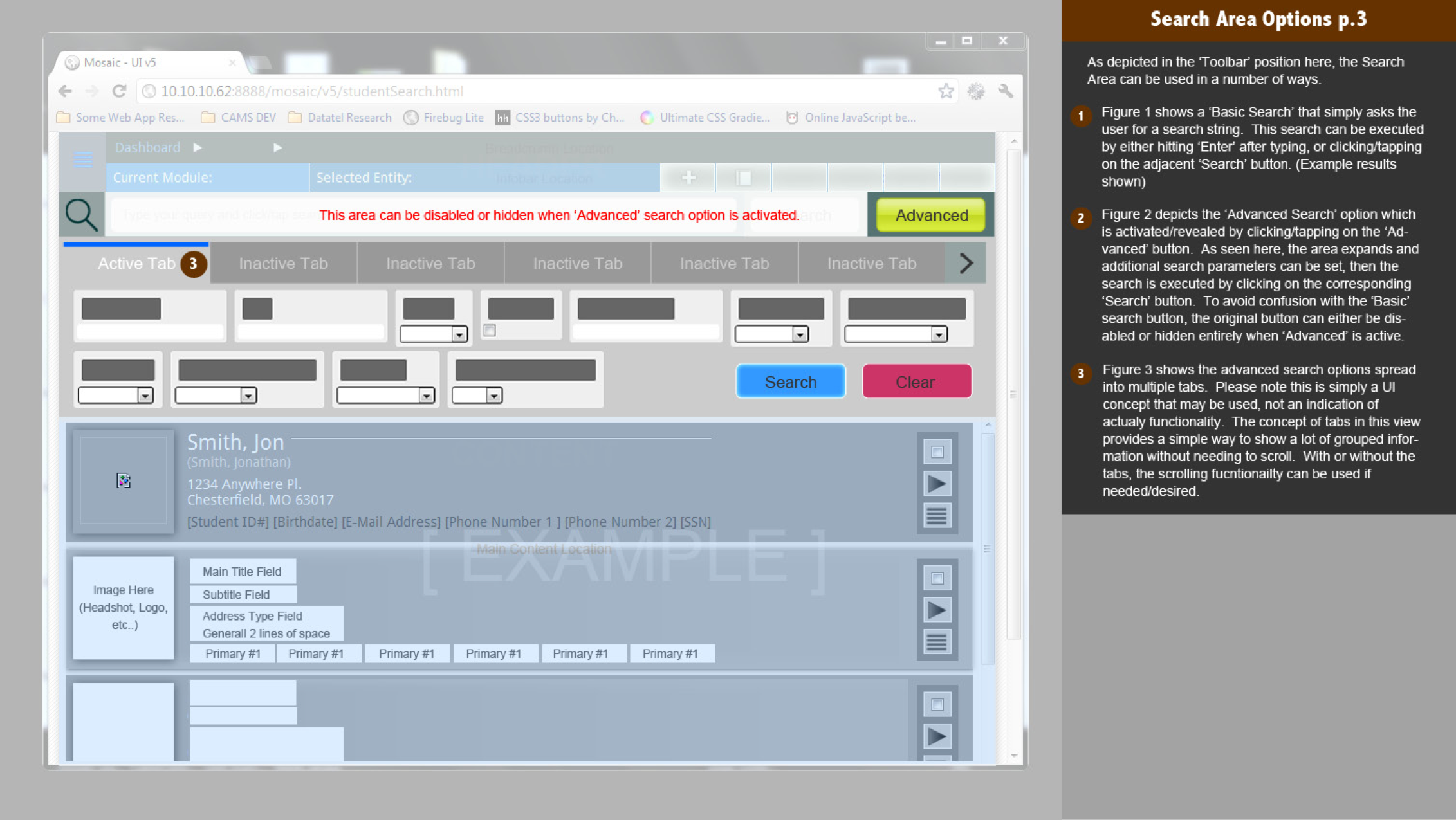Click the red Clear button
The width and height of the screenshot is (1456, 820).
(916, 382)
